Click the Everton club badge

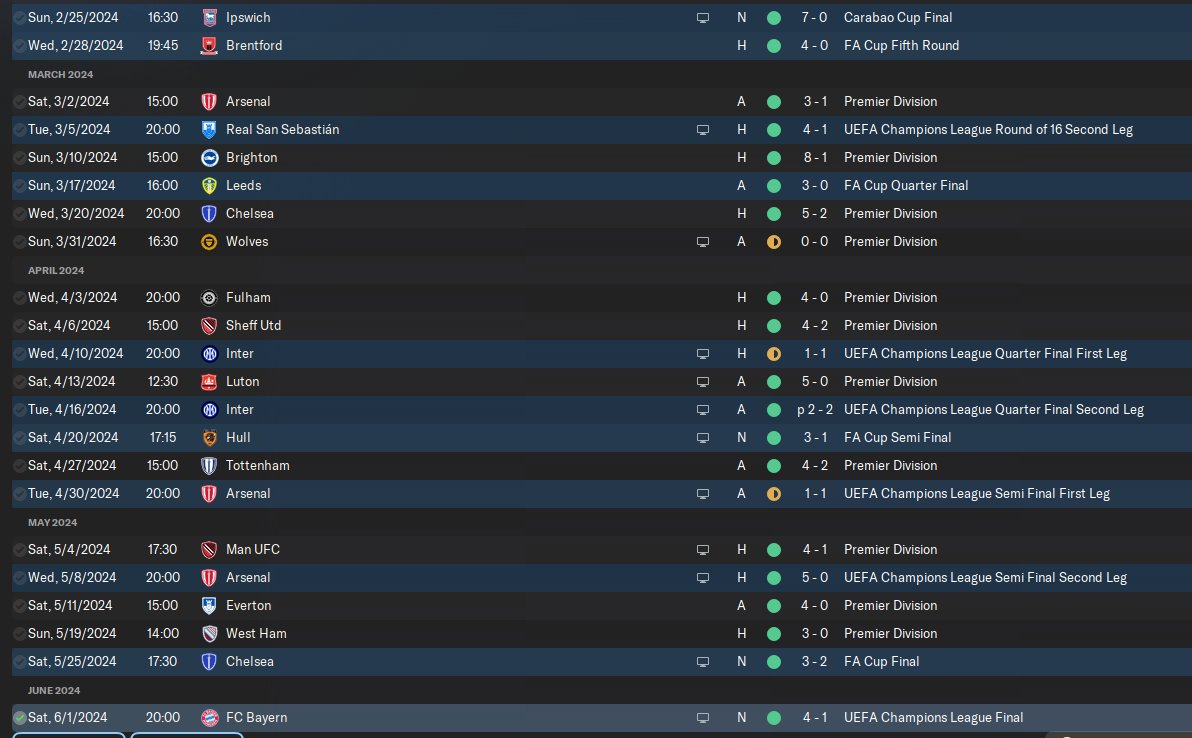[209, 605]
